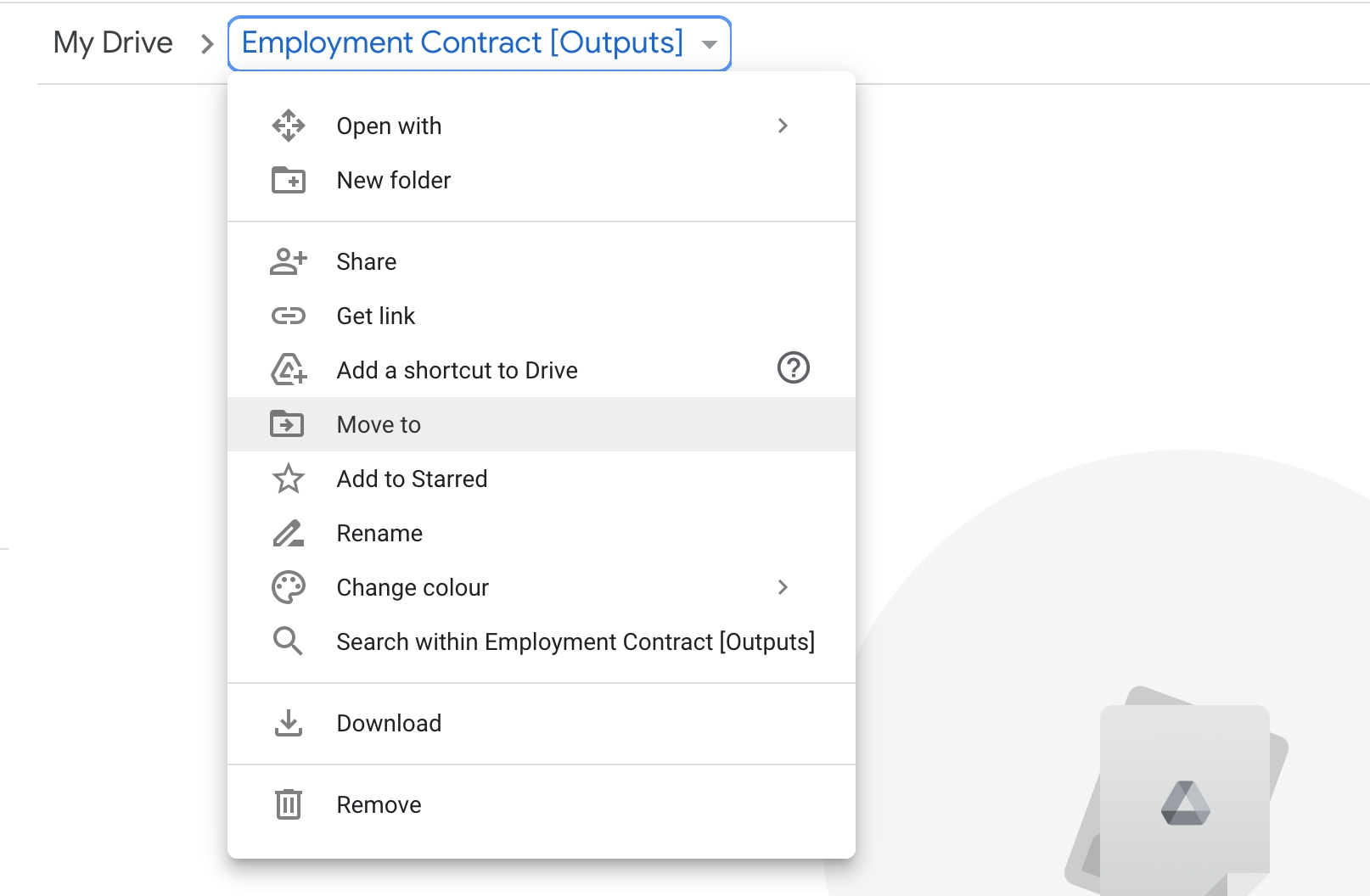Expand the Change colour submenu arrow
This screenshot has height=896, width=1370.
click(783, 587)
